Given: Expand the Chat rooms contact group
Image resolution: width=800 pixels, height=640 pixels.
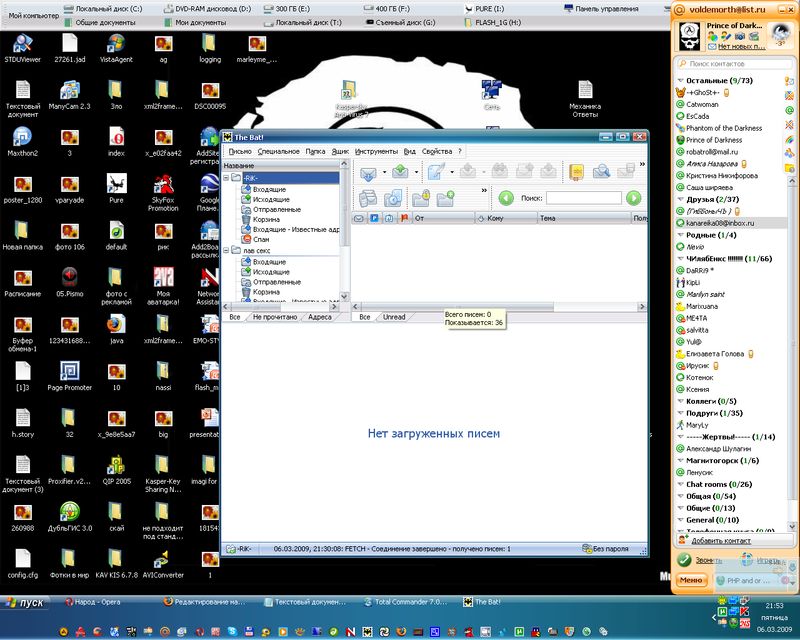Looking at the screenshot, I should click(680, 484).
